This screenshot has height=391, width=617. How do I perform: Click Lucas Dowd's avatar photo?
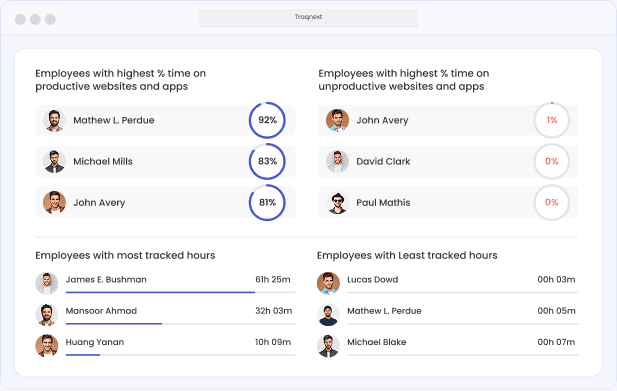click(329, 283)
